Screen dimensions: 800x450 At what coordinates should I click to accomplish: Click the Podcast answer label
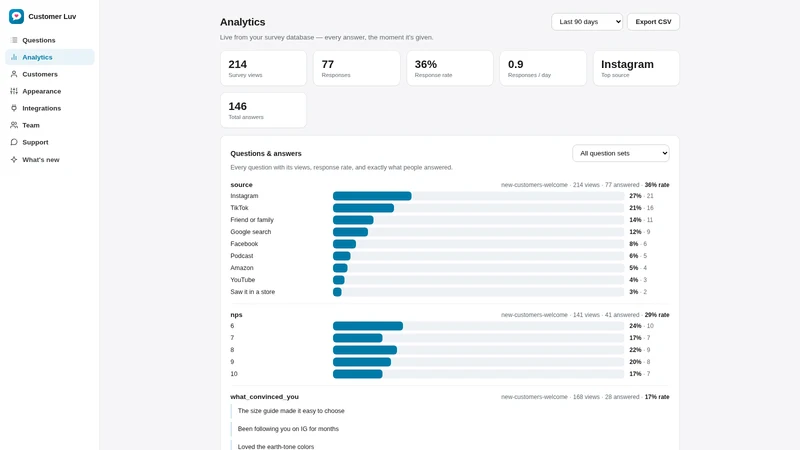coord(242,256)
